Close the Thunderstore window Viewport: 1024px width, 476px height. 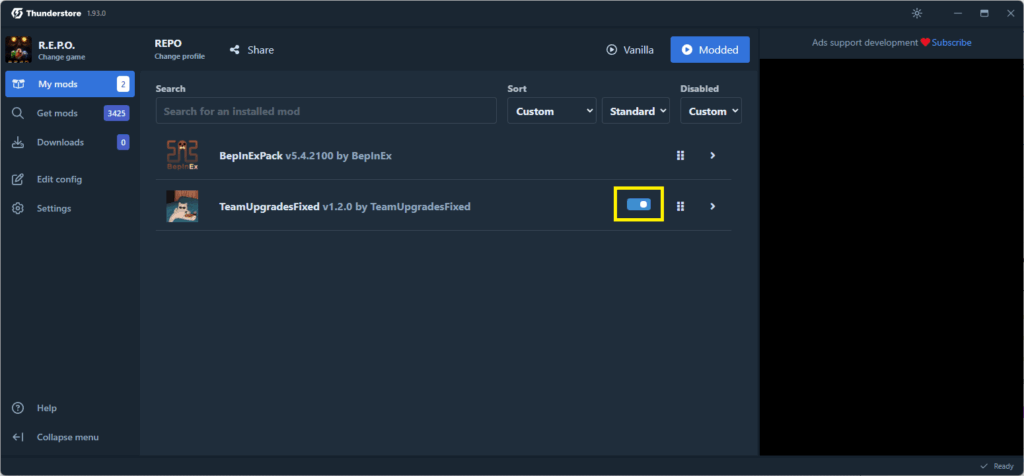[1010, 13]
